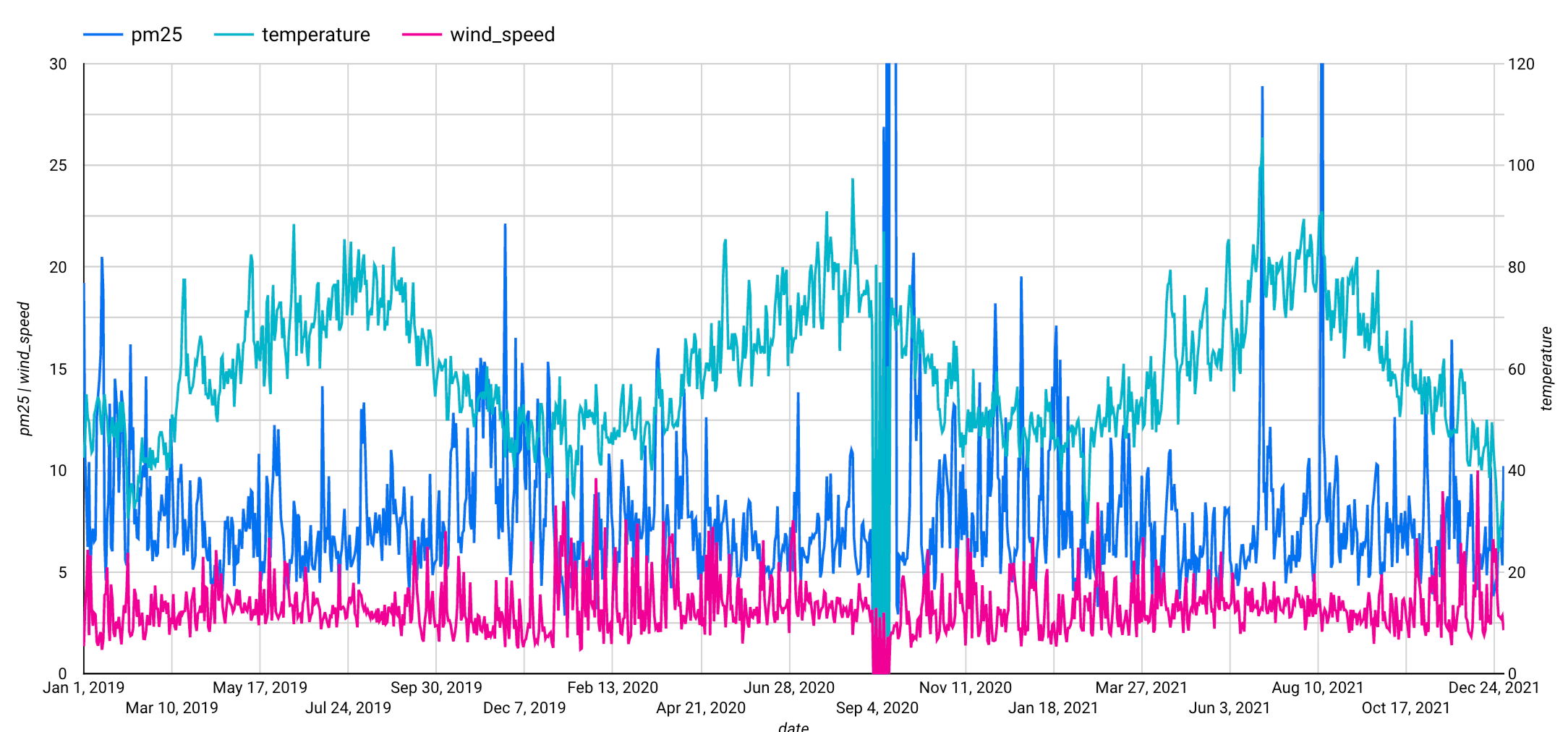Select the Sep 4, 2020 date label
1568x732 pixels.
pos(877,707)
